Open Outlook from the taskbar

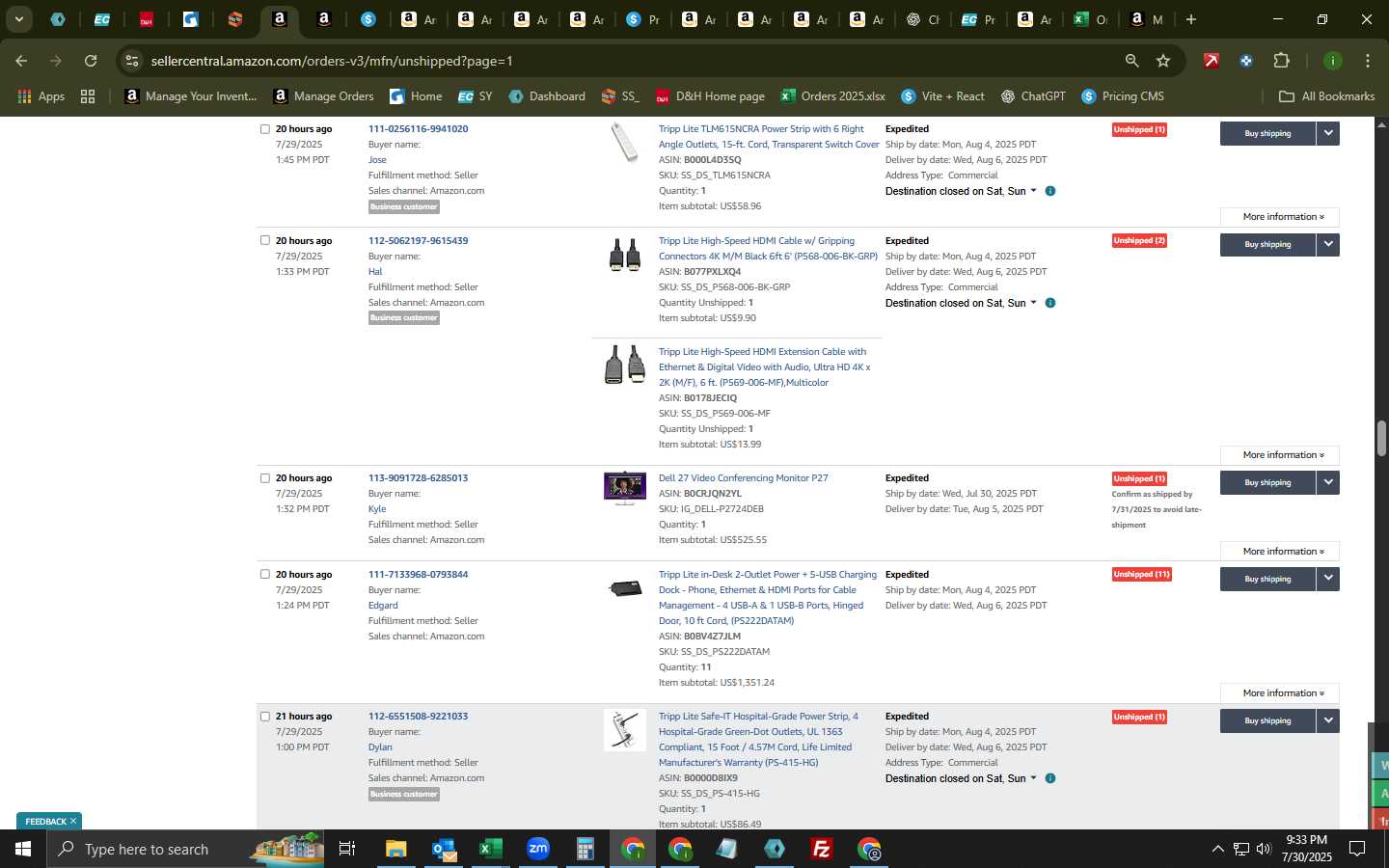tap(443, 849)
